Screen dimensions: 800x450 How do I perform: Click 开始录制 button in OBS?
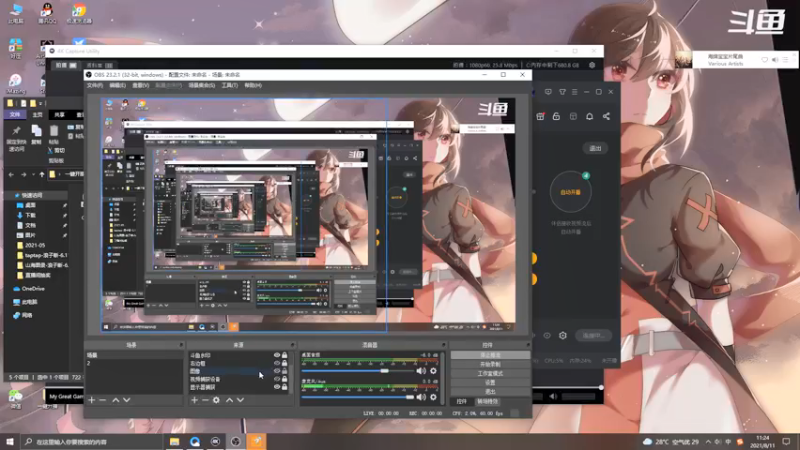pos(490,364)
